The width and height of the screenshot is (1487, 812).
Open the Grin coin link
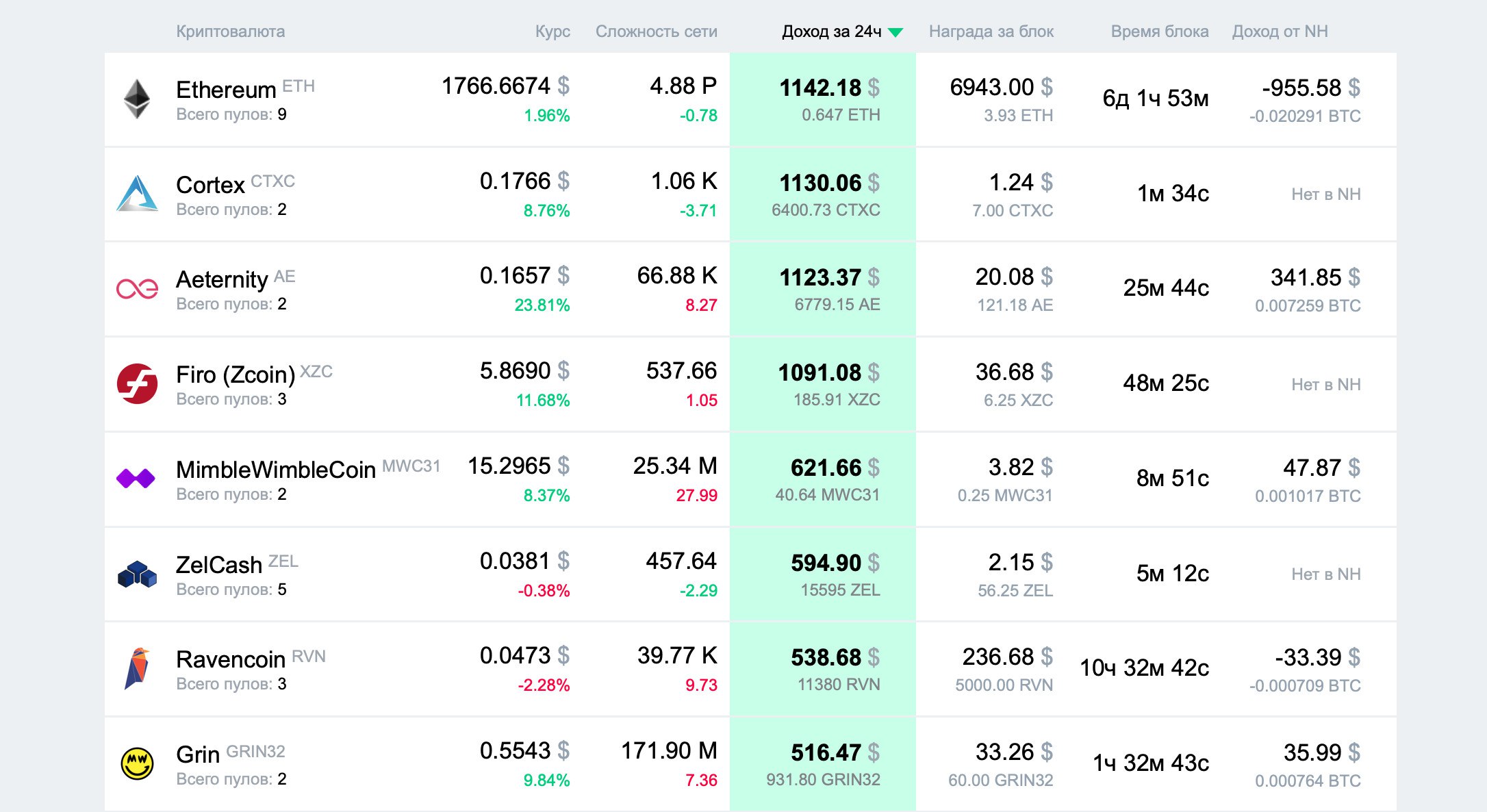198,754
